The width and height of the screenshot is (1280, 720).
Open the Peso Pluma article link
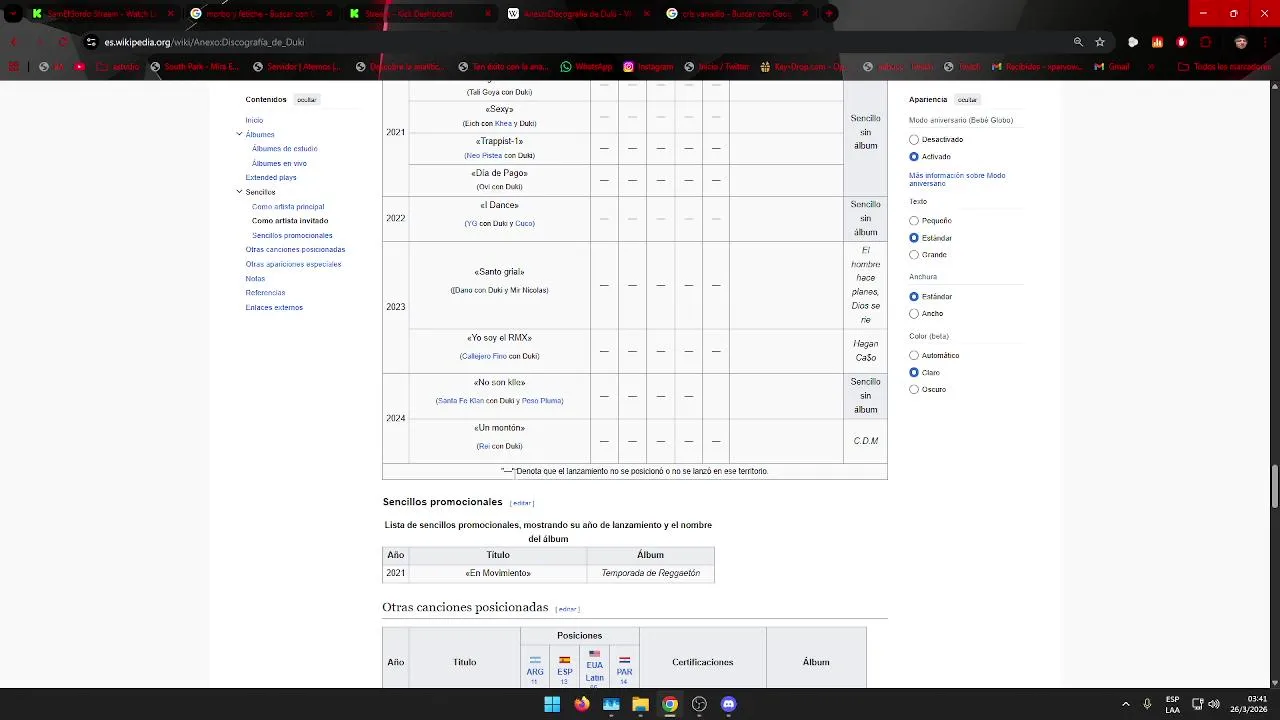pyautogui.click(x=542, y=401)
